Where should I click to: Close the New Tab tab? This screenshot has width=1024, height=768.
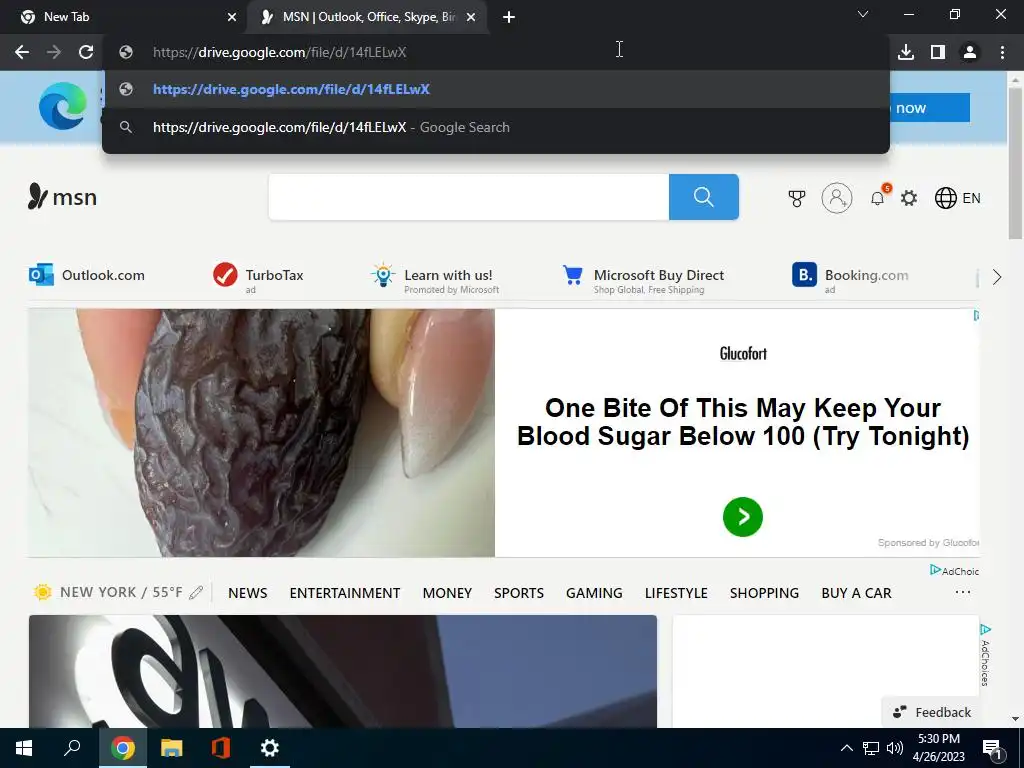click(x=232, y=18)
